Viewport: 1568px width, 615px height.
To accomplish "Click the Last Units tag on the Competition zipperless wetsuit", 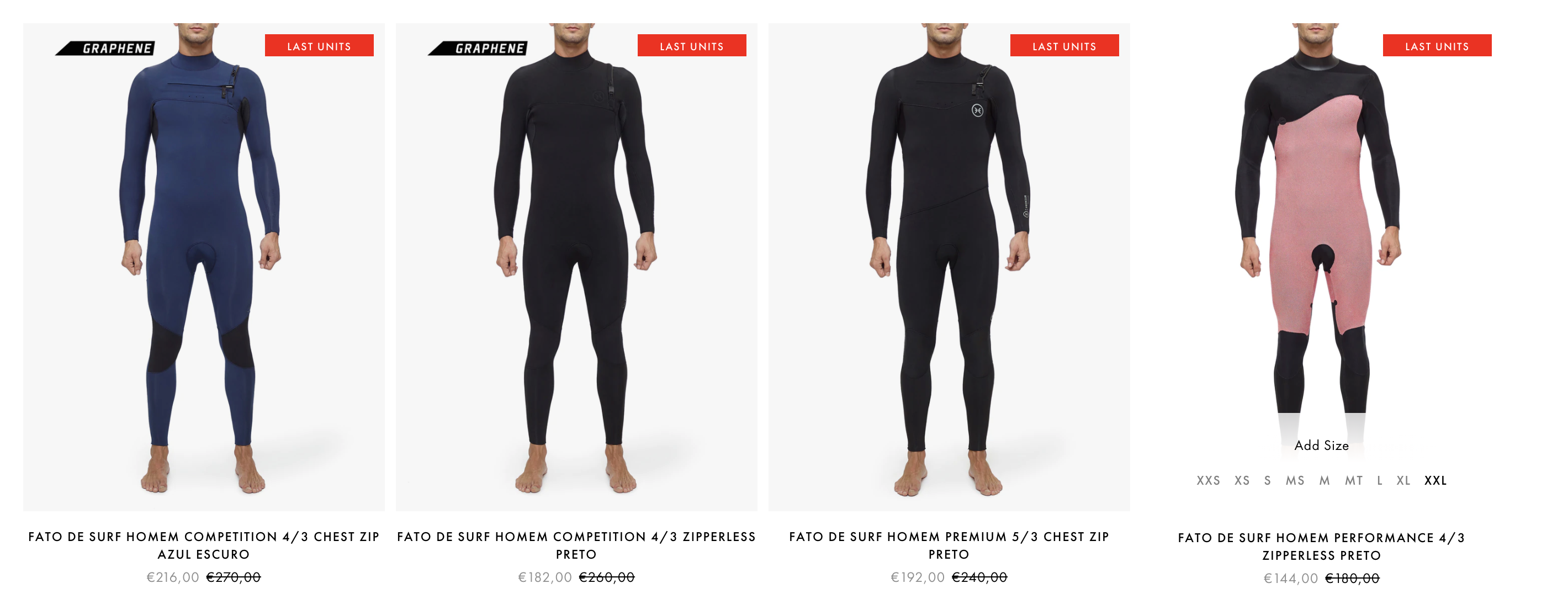I will pyautogui.click(x=691, y=46).
